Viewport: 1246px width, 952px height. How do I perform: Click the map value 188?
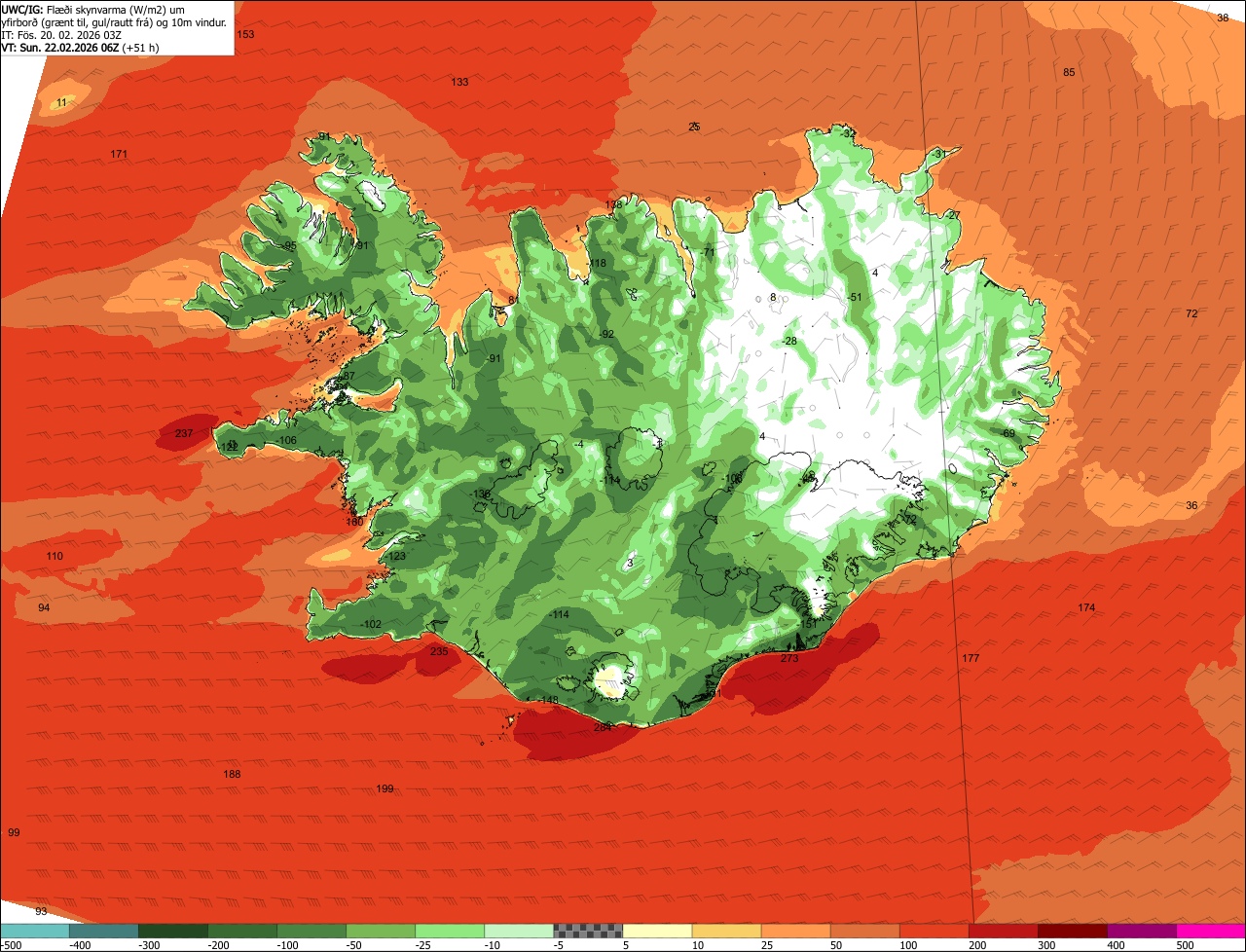232,774
